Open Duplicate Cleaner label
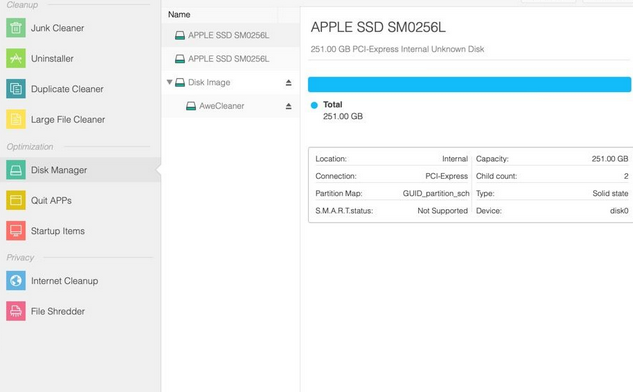Image resolution: width=633 pixels, height=392 pixels. pos(67,89)
